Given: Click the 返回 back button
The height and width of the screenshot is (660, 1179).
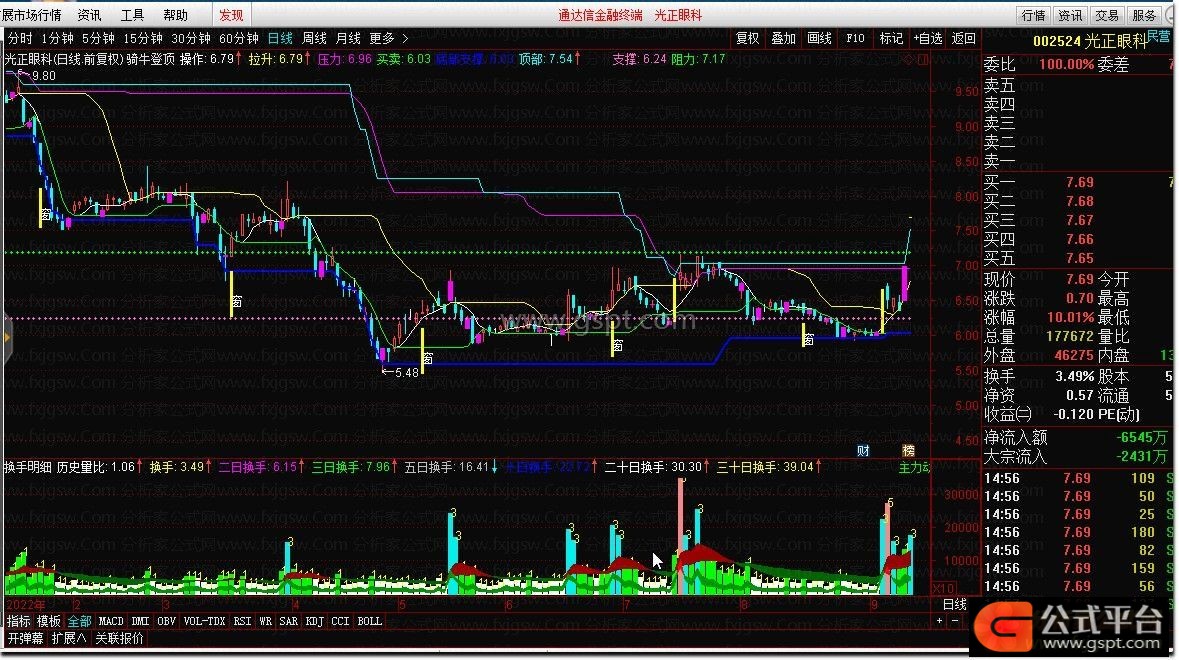Looking at the screenshot, I should (964, 38).
